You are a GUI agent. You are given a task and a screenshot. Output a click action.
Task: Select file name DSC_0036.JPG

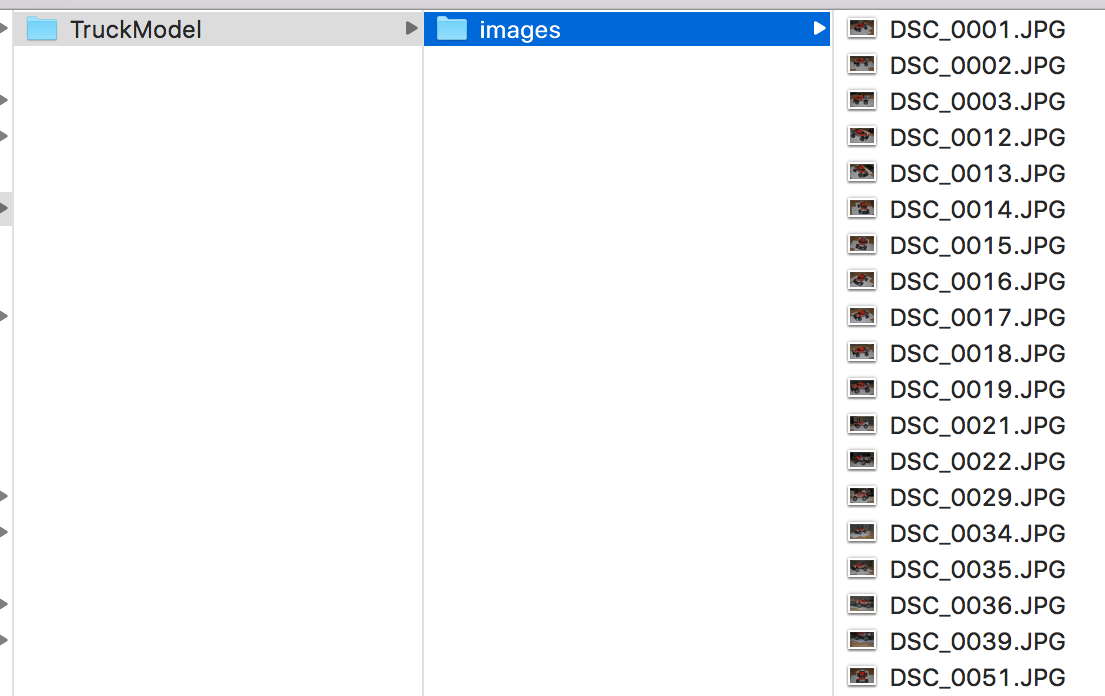point(977,605)
